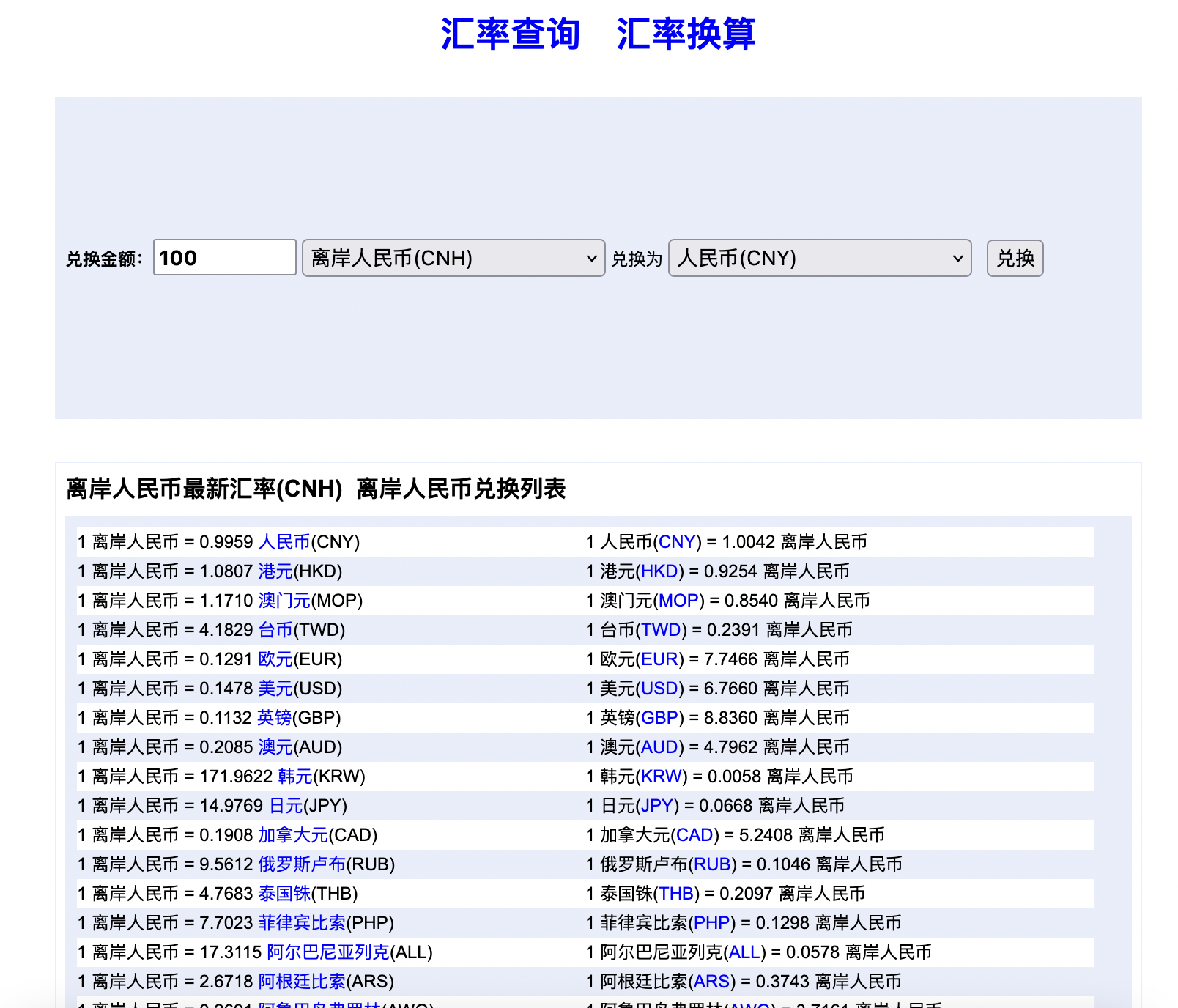Open the 港元 HKD currency link
1178x1008 pixels.
click(x=275, y=571)
